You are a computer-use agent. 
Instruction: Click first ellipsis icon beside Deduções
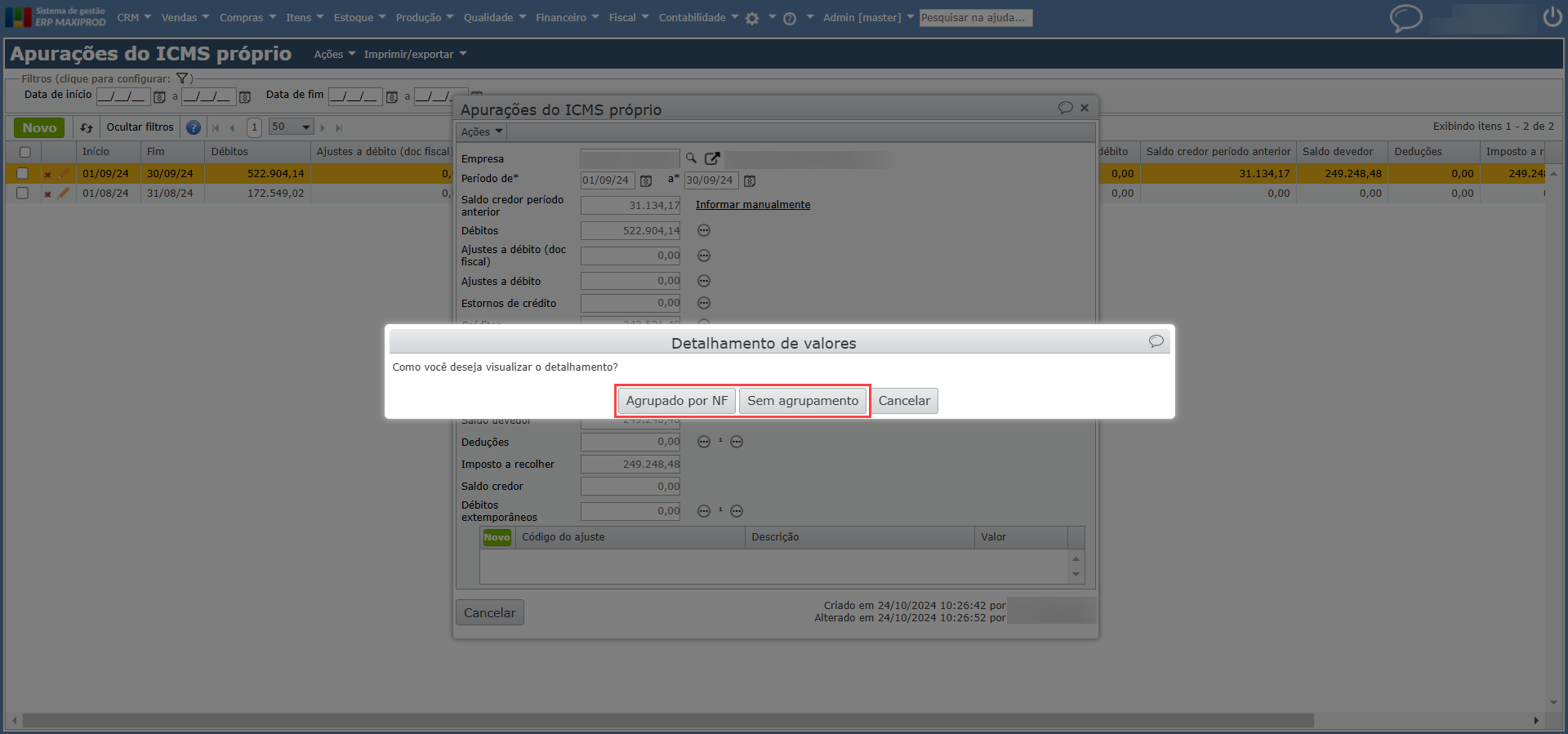(704, 442)
